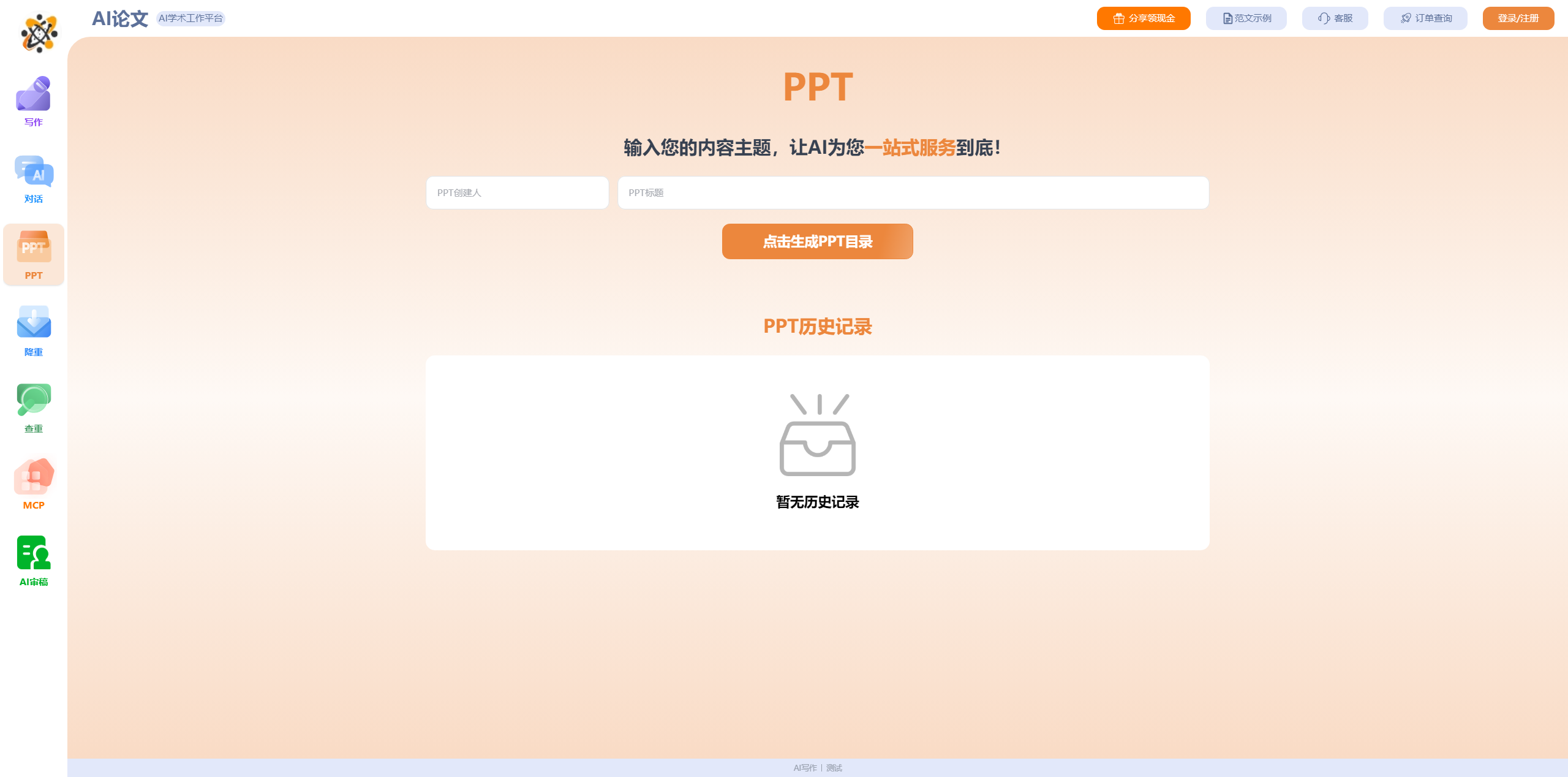
Task: Contact 客服 customer service
Action: point(1335,18)
